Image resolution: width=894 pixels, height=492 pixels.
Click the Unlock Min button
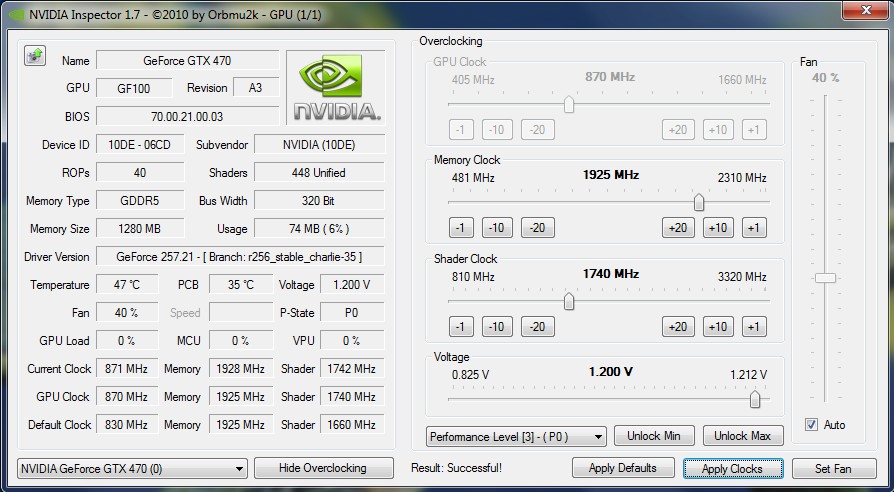pyautogui.click(x=654, y=436)
